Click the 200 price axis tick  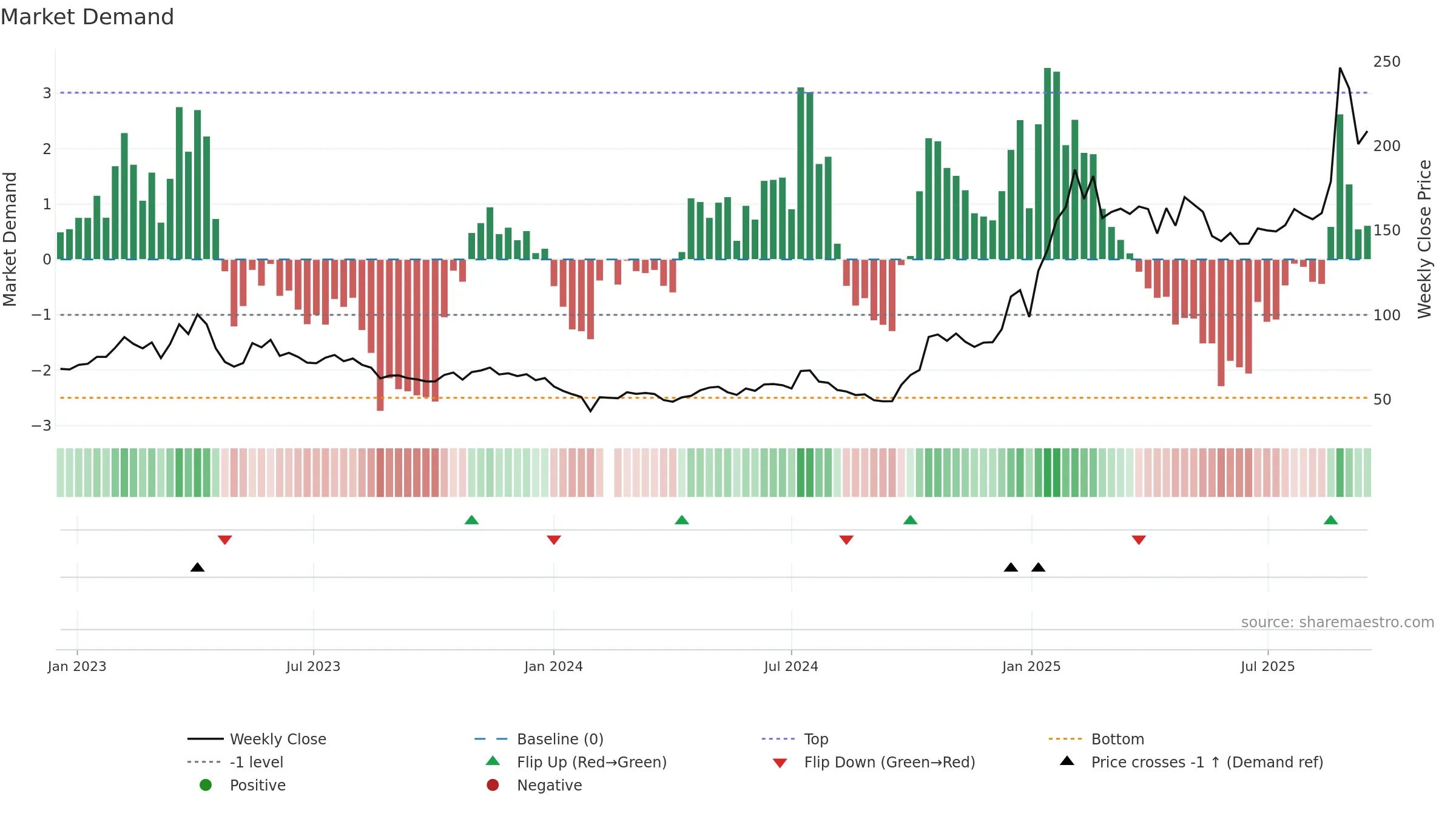tap(1387, 146)
